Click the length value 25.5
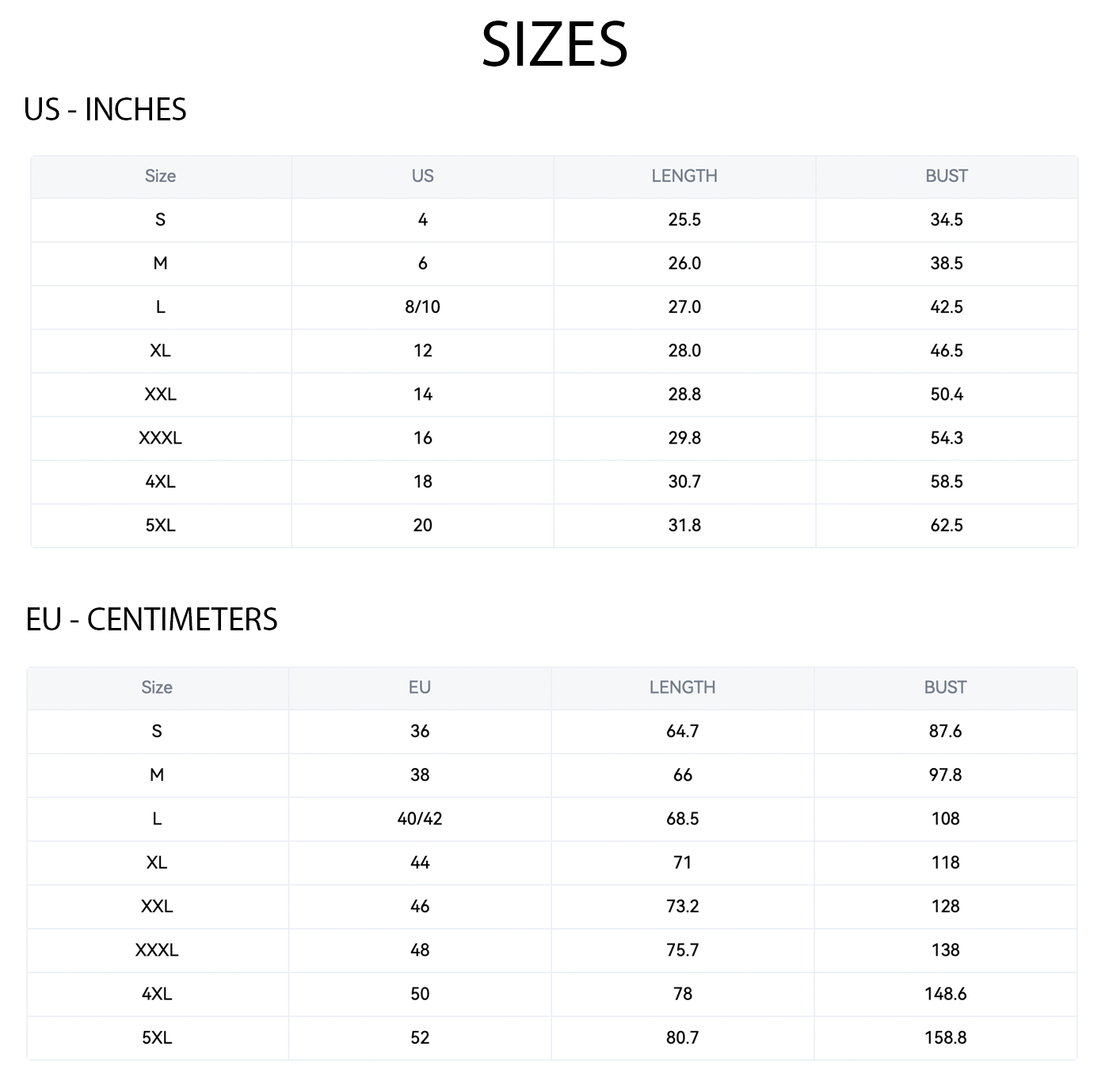This screenshot has height=1092, width=1109. coord(684,219)
